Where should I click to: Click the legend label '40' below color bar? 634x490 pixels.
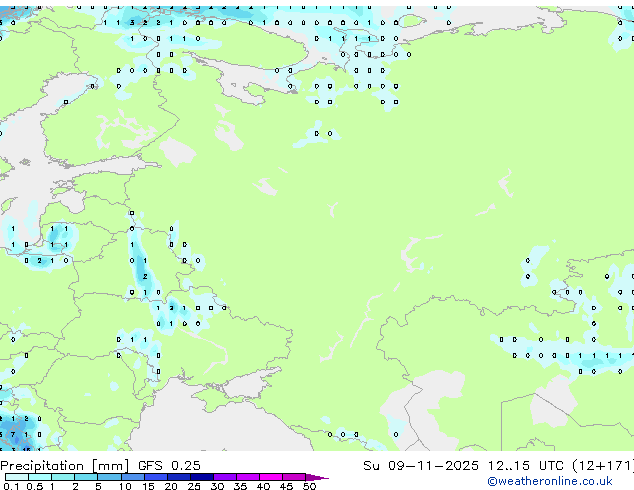264,486
